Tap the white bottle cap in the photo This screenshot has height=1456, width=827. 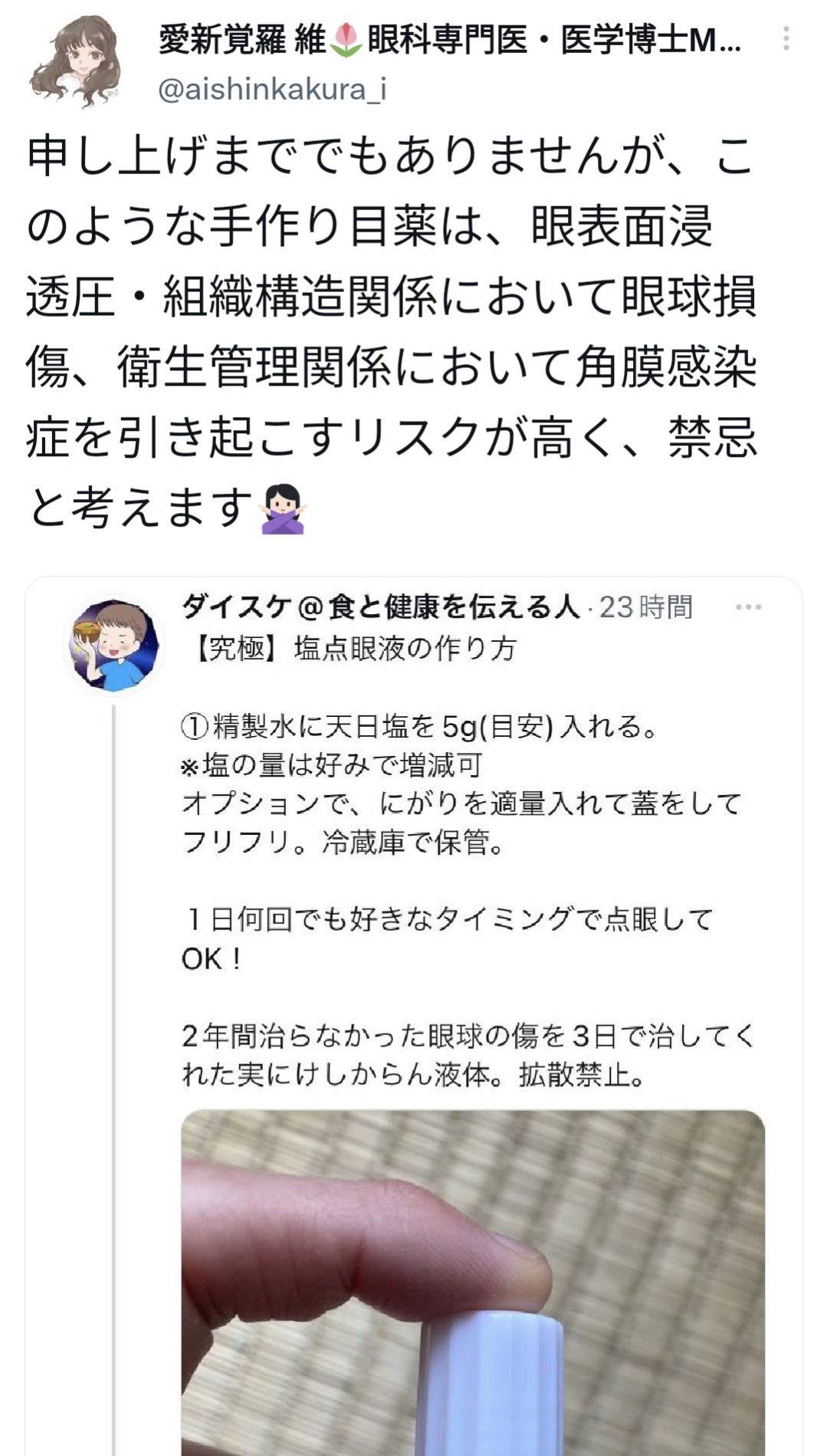(x=494, y=1384)
